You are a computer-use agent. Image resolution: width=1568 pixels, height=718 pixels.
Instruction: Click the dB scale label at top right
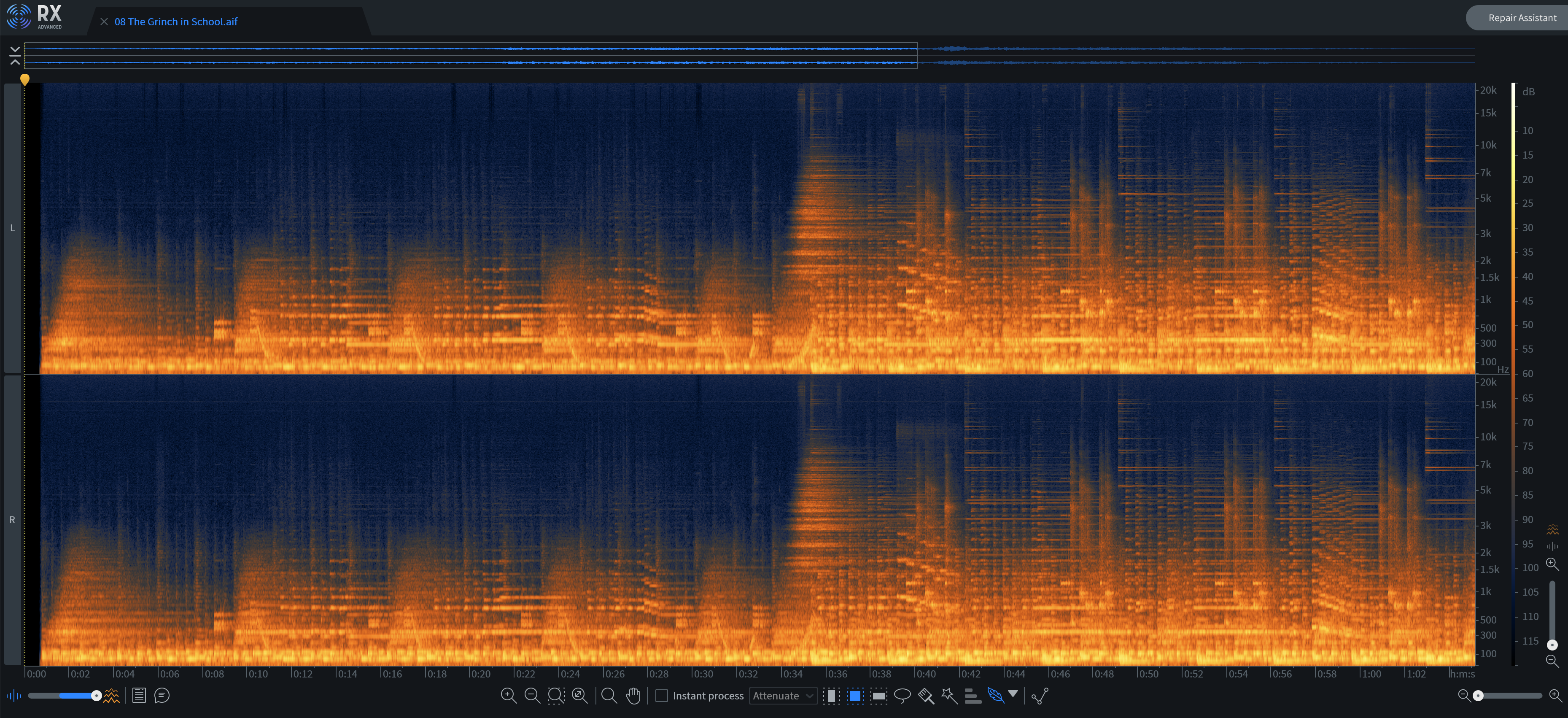coord(1528,92)
